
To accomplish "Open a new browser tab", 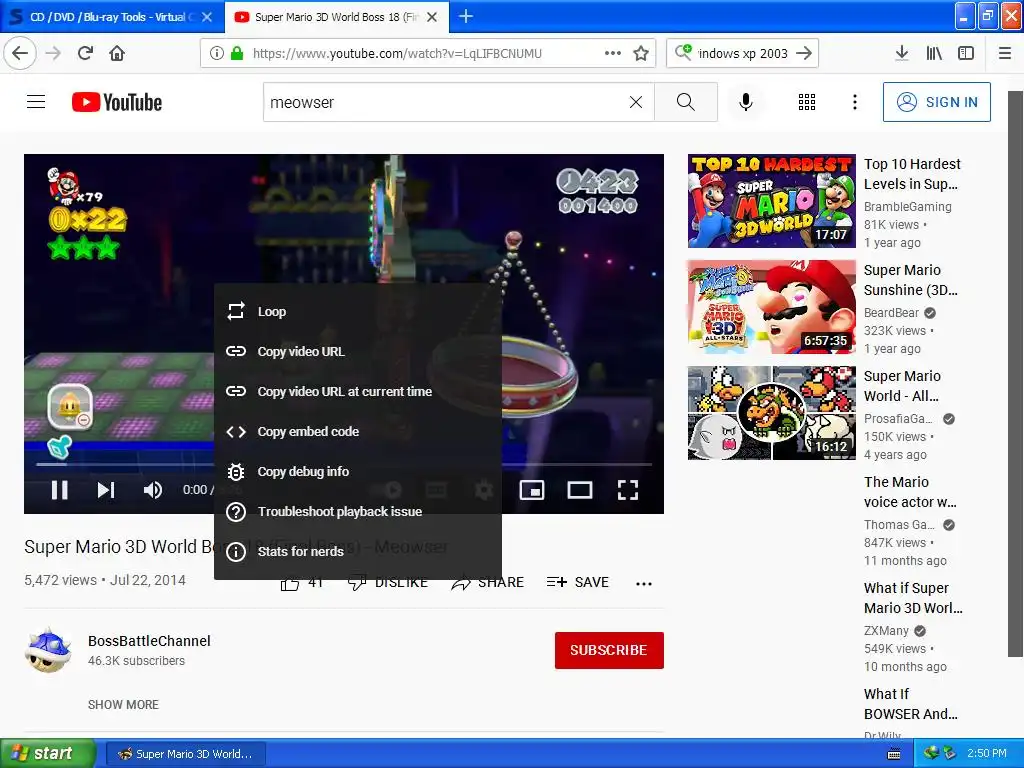I will 466,16.
